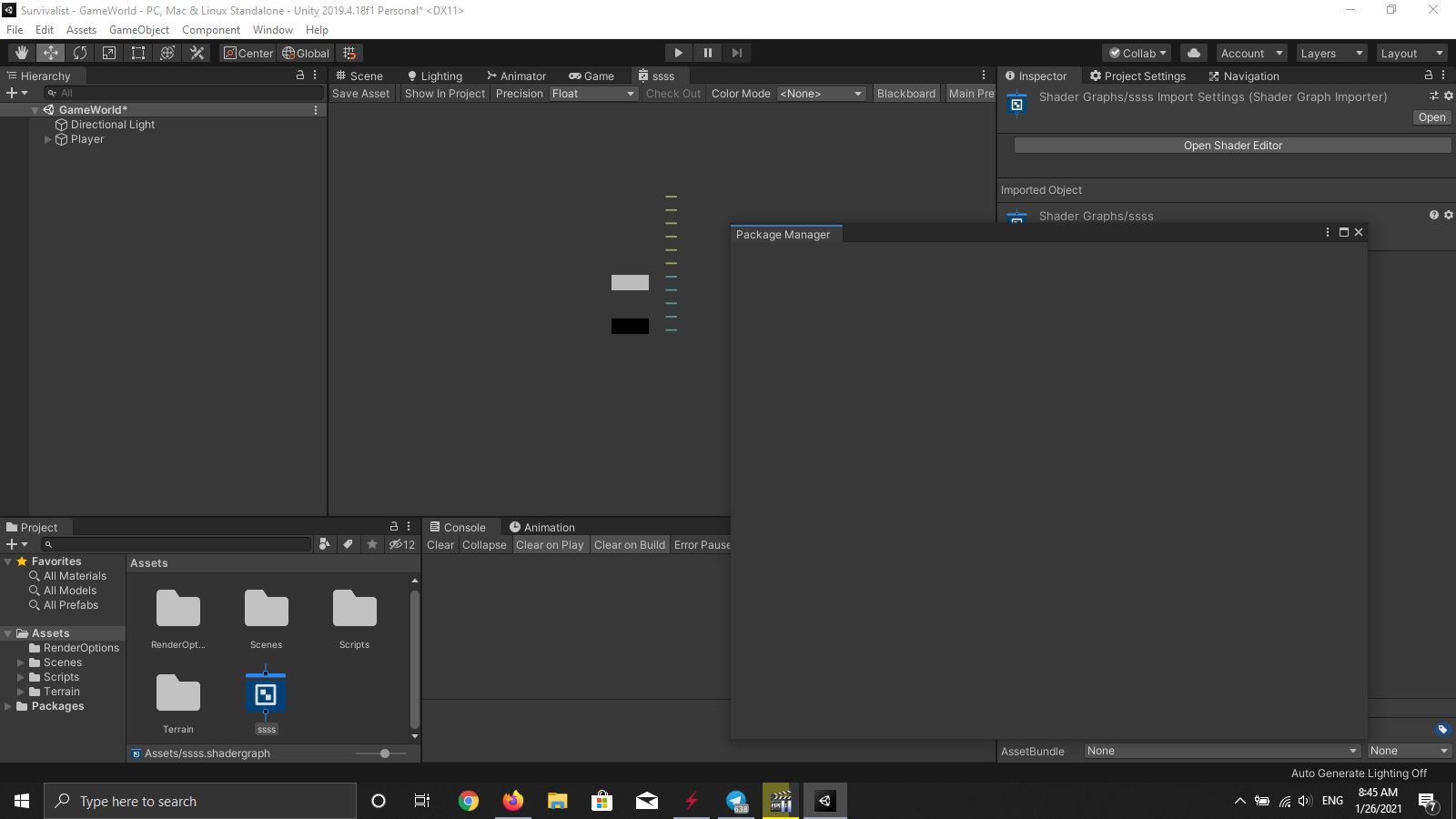Open Unity cloud services icon

point(1194,53)
